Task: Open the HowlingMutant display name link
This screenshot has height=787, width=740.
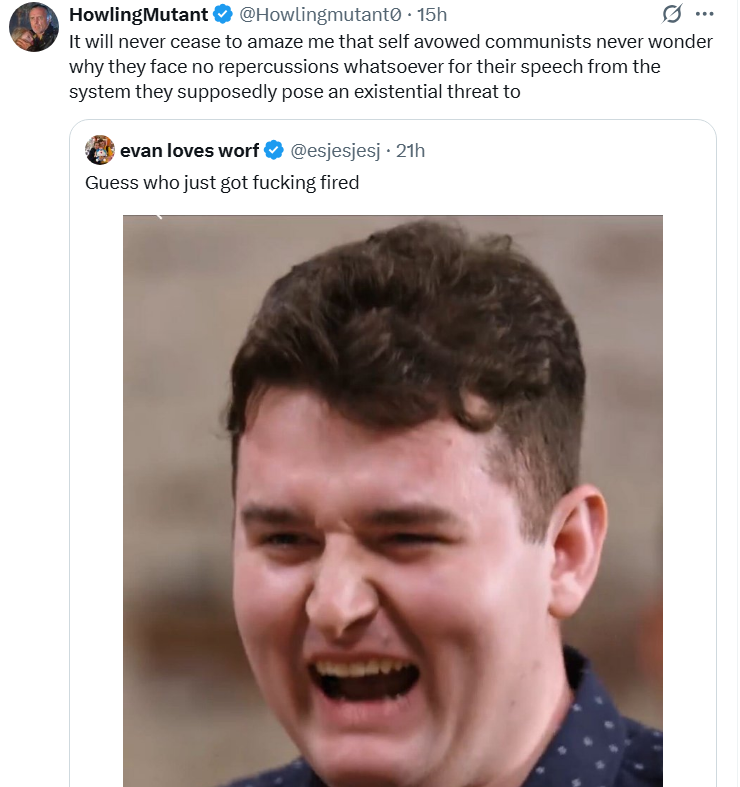Action: [139, 15]
